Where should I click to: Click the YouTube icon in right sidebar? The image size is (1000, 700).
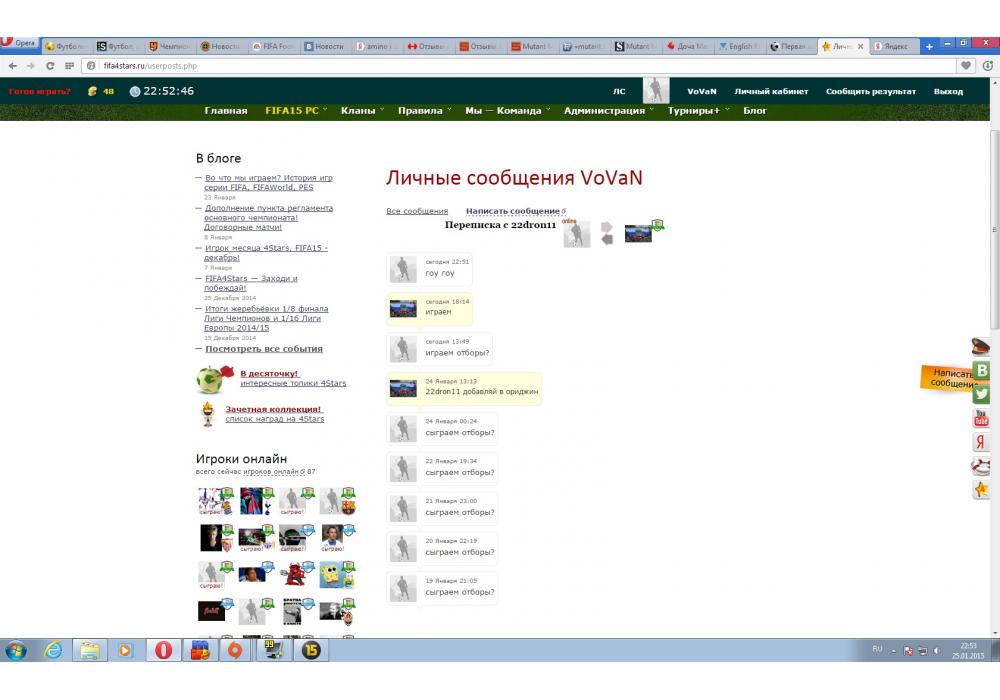(981, 418)
